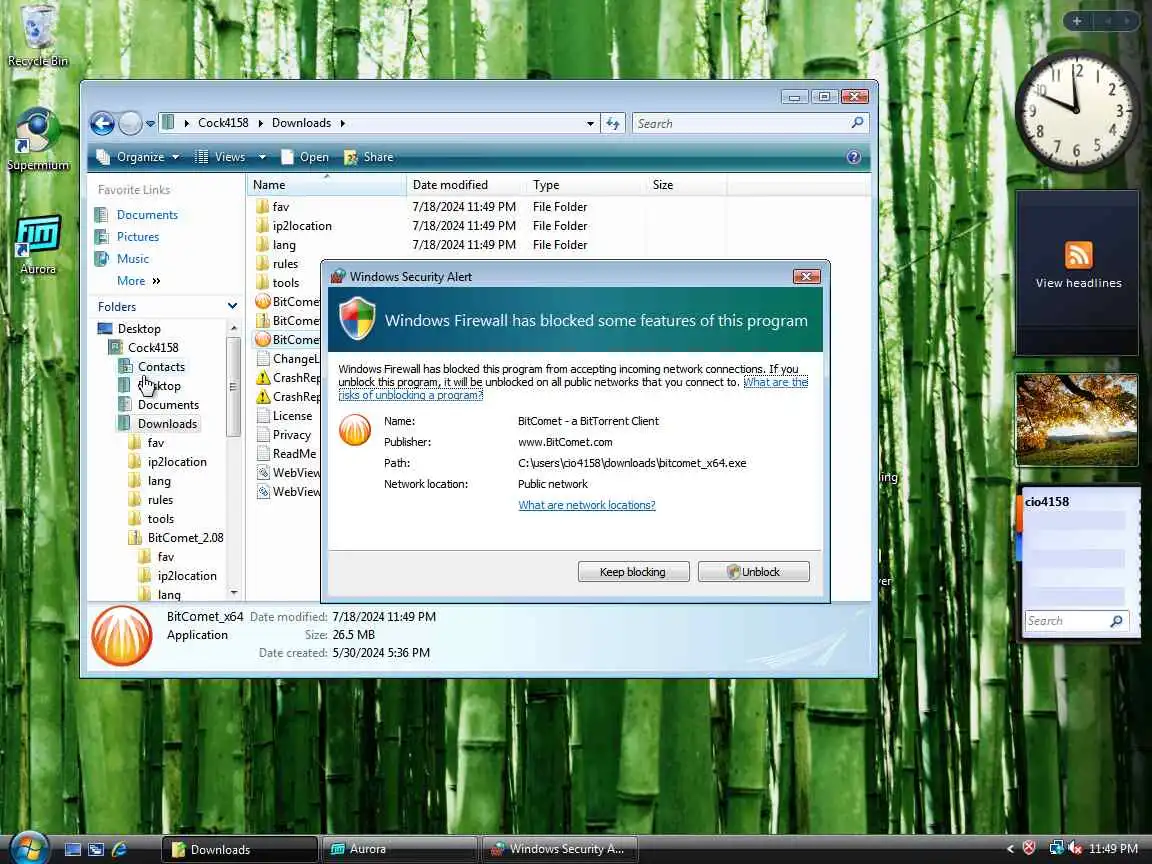This screenshot has height=864, width=1152.
Task: Open Explorer help icon
Action: tap(853, 157)
